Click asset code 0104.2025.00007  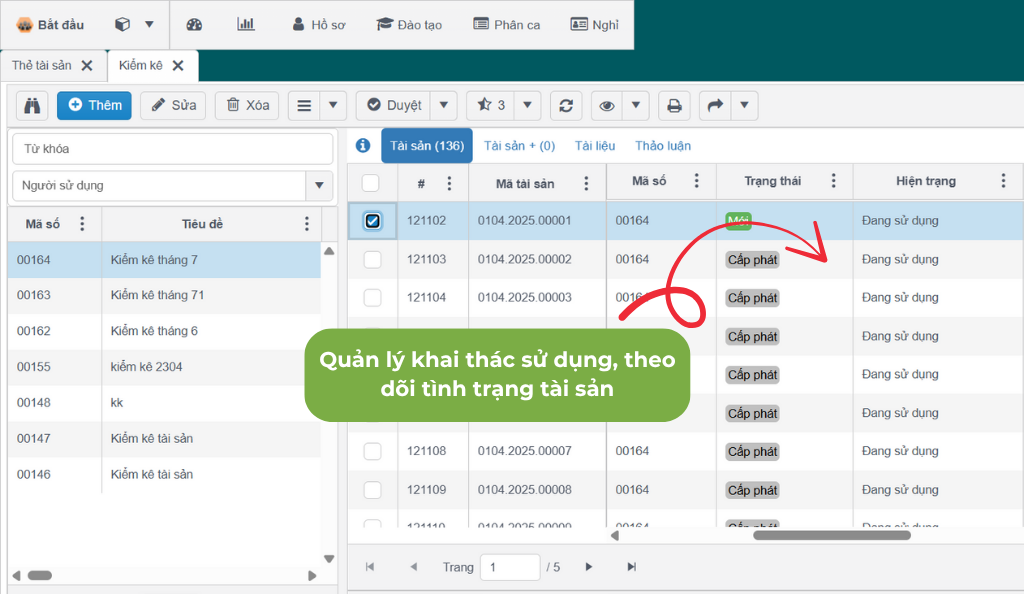524,451
